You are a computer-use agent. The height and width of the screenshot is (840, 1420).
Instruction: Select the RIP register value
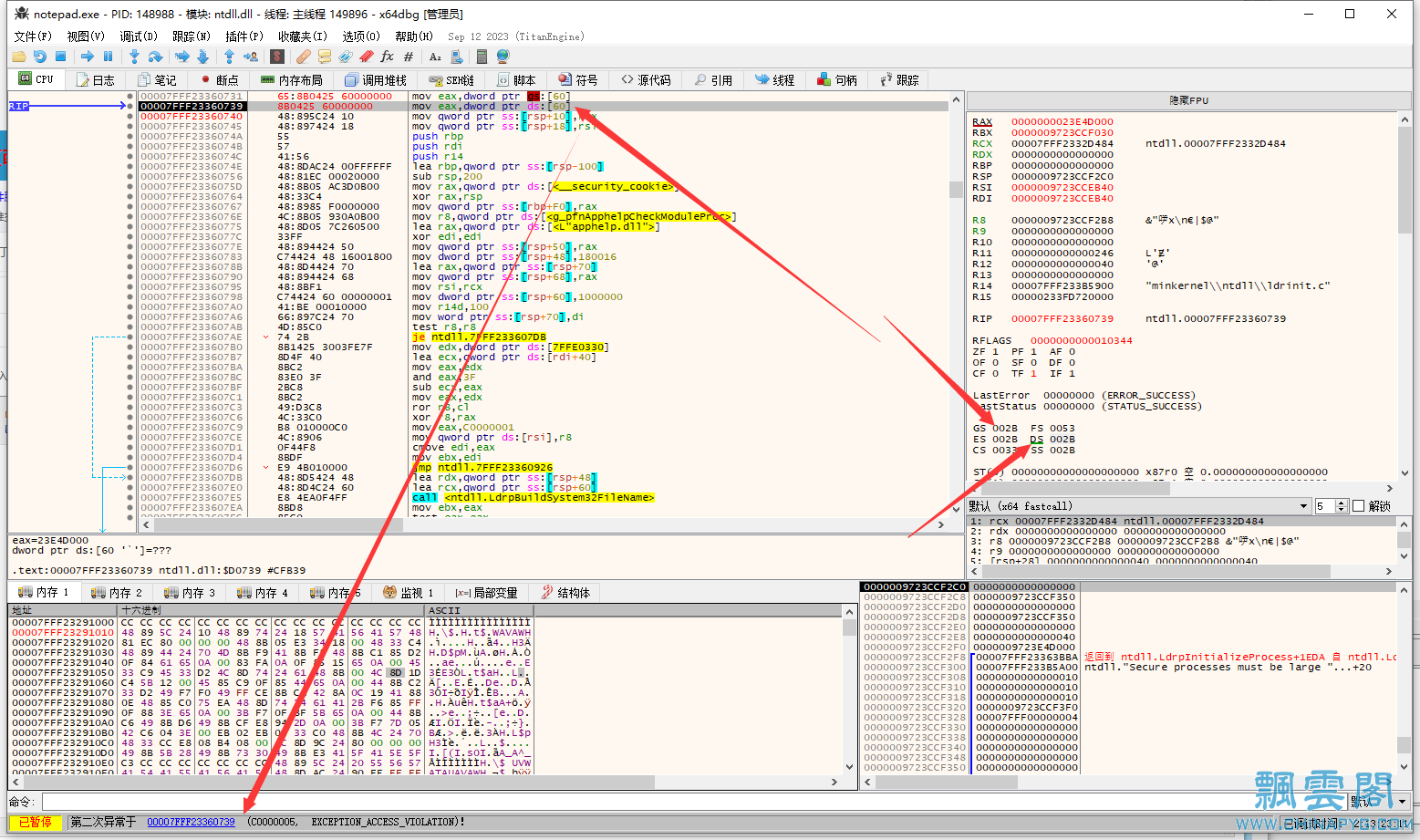(x=1062, y=318)
